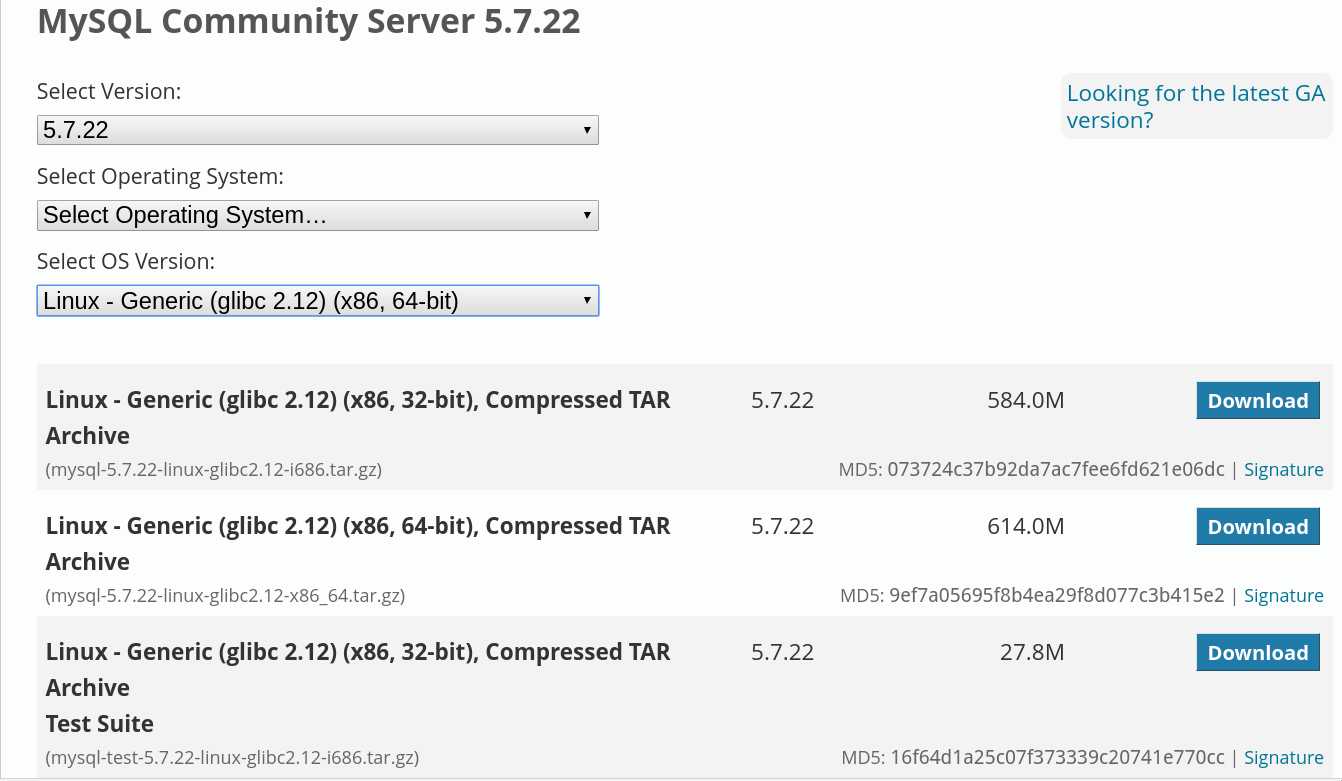Open the Select OS Version dropdown
Image resolution: width=1342 pixels, height=781 pixels.
318,301
